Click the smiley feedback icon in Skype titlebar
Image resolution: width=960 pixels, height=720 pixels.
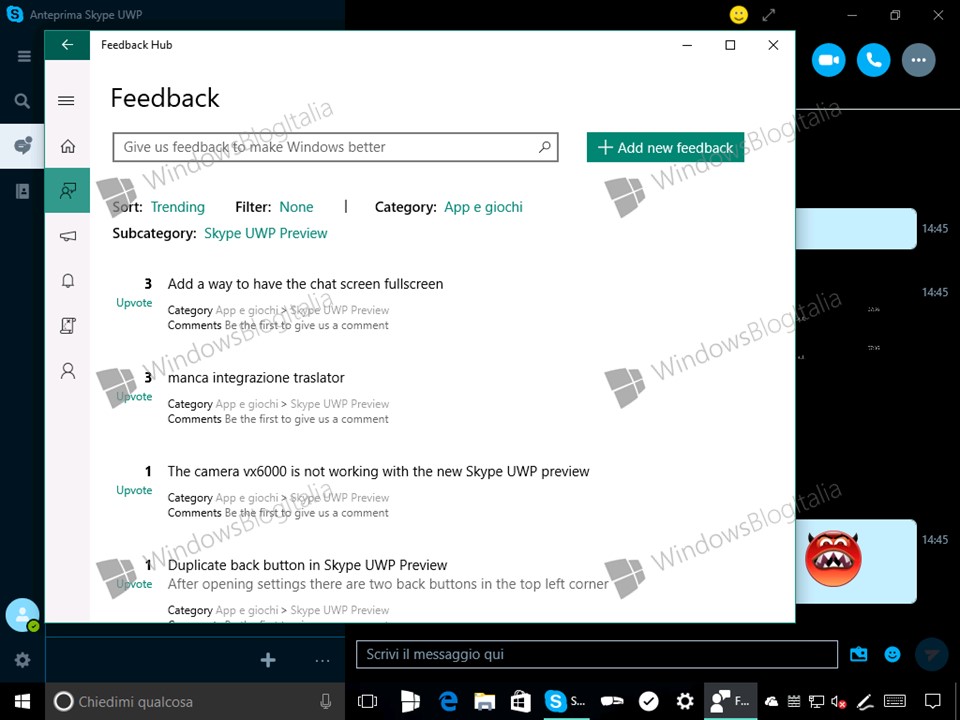[739, 15]
